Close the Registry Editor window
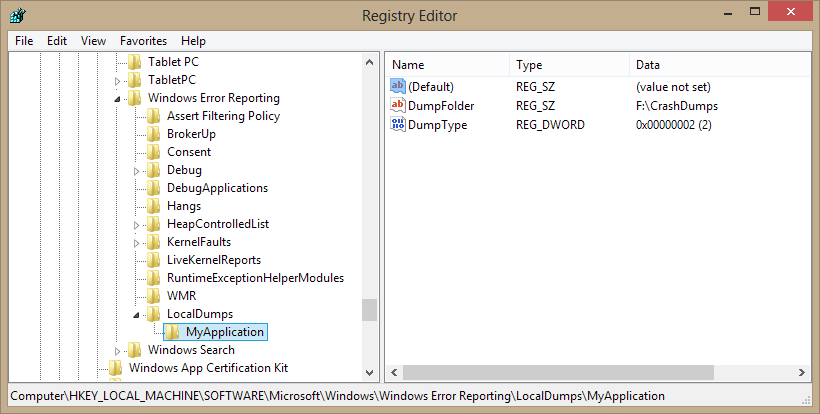 [790, 12]
